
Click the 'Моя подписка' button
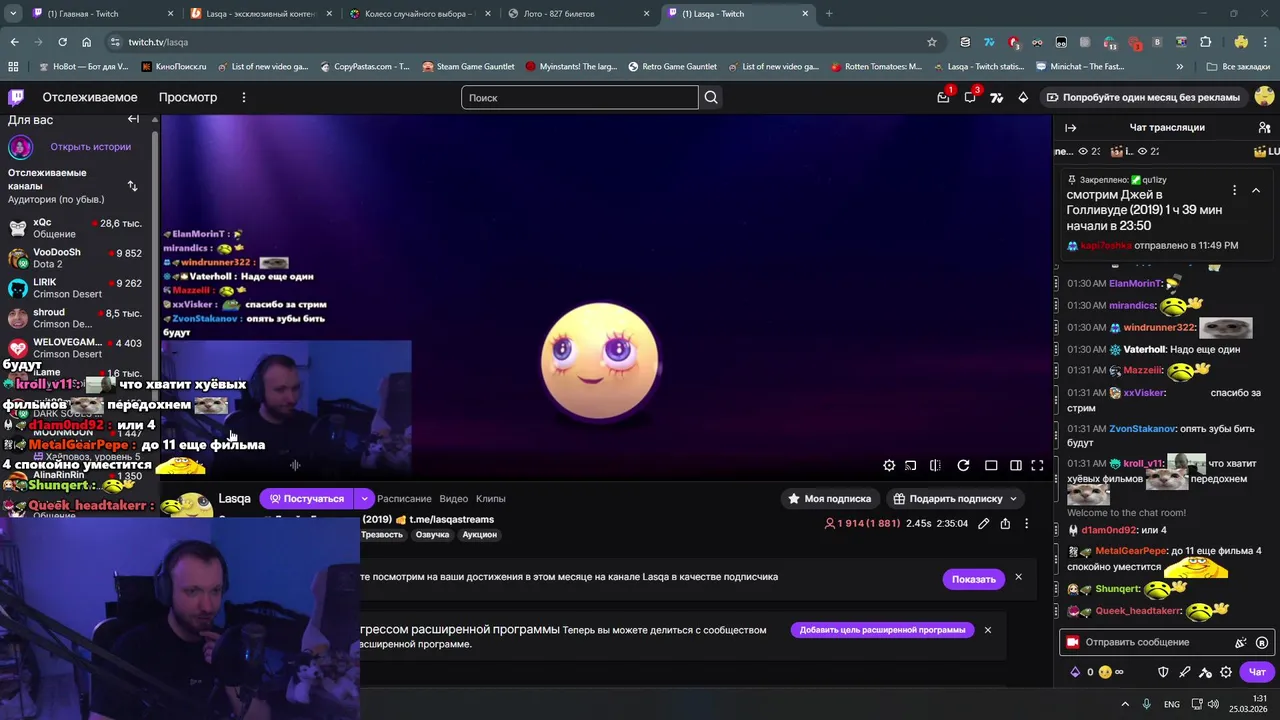[x=829, y=499]
